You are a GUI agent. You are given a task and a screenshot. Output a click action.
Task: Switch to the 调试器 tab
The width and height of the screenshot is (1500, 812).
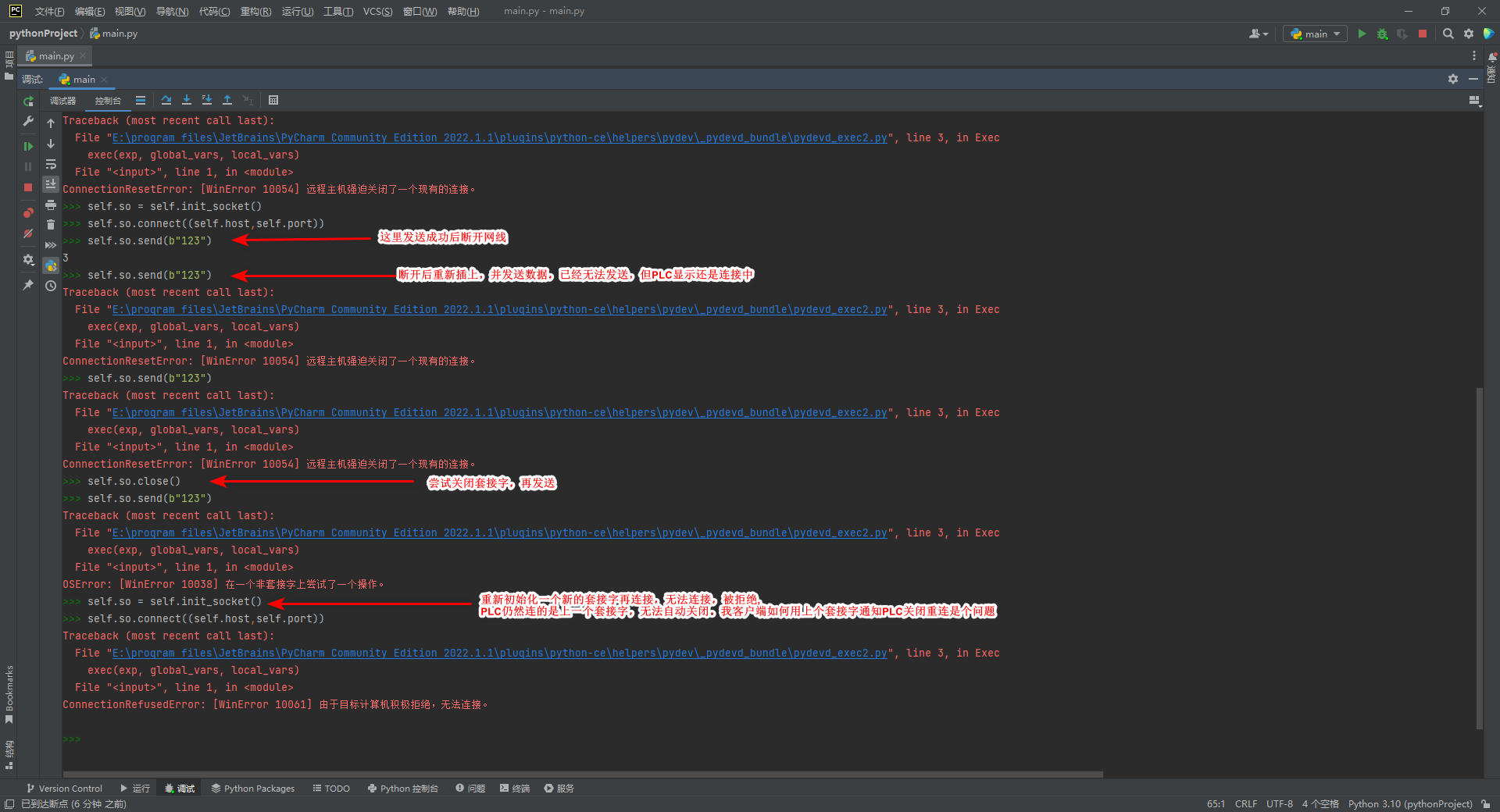[x=63, y=101]
